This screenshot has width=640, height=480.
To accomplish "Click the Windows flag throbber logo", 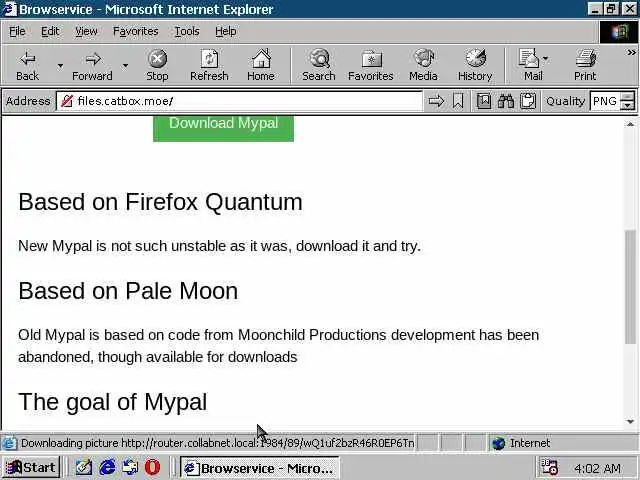I will pyautogui.click(x=618, y=32).
